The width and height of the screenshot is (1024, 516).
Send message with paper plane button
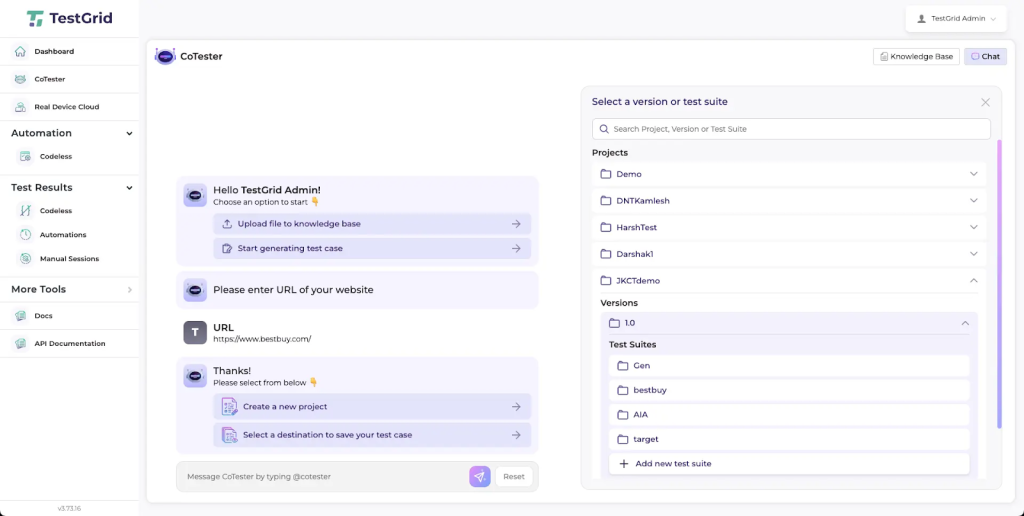(479, 477)
